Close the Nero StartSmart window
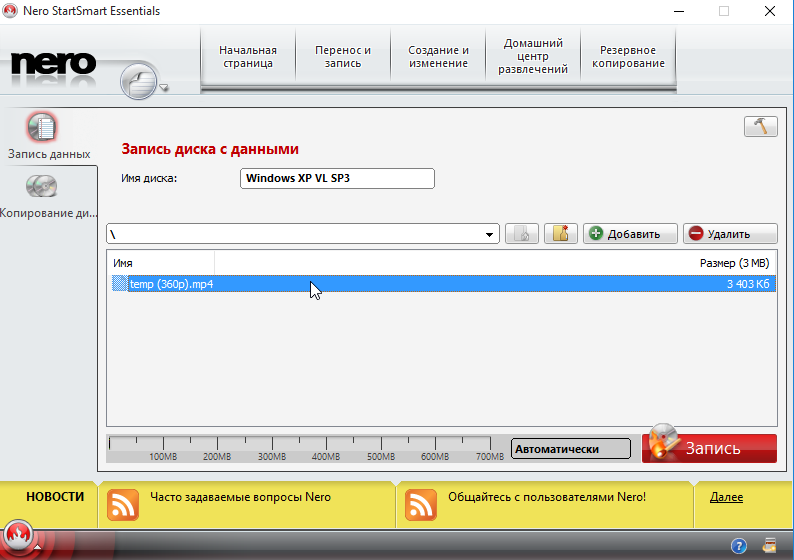Screen dimensions: 794x560 (770, 11)
